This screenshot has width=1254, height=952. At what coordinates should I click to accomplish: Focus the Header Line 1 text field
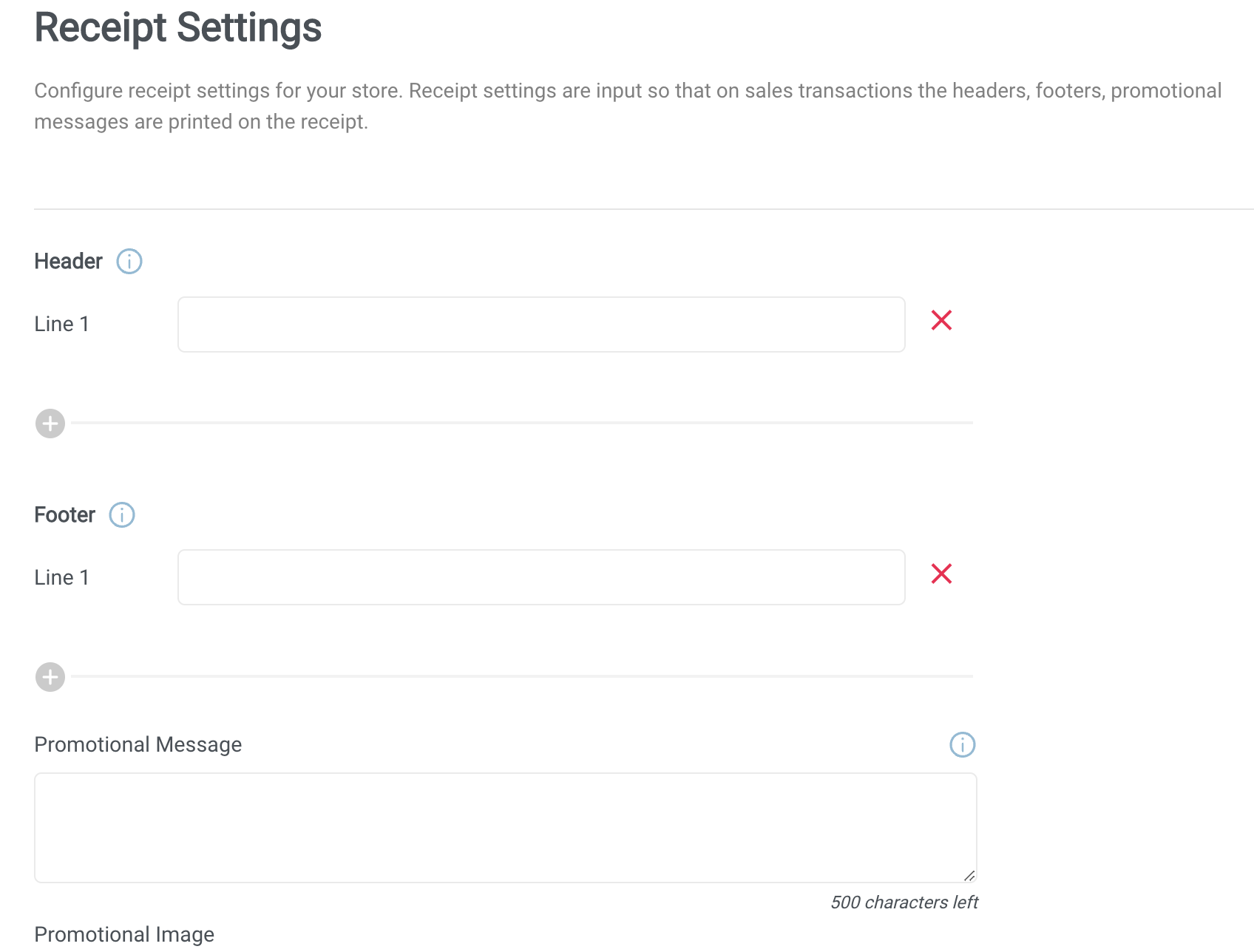tap(541, 324)
